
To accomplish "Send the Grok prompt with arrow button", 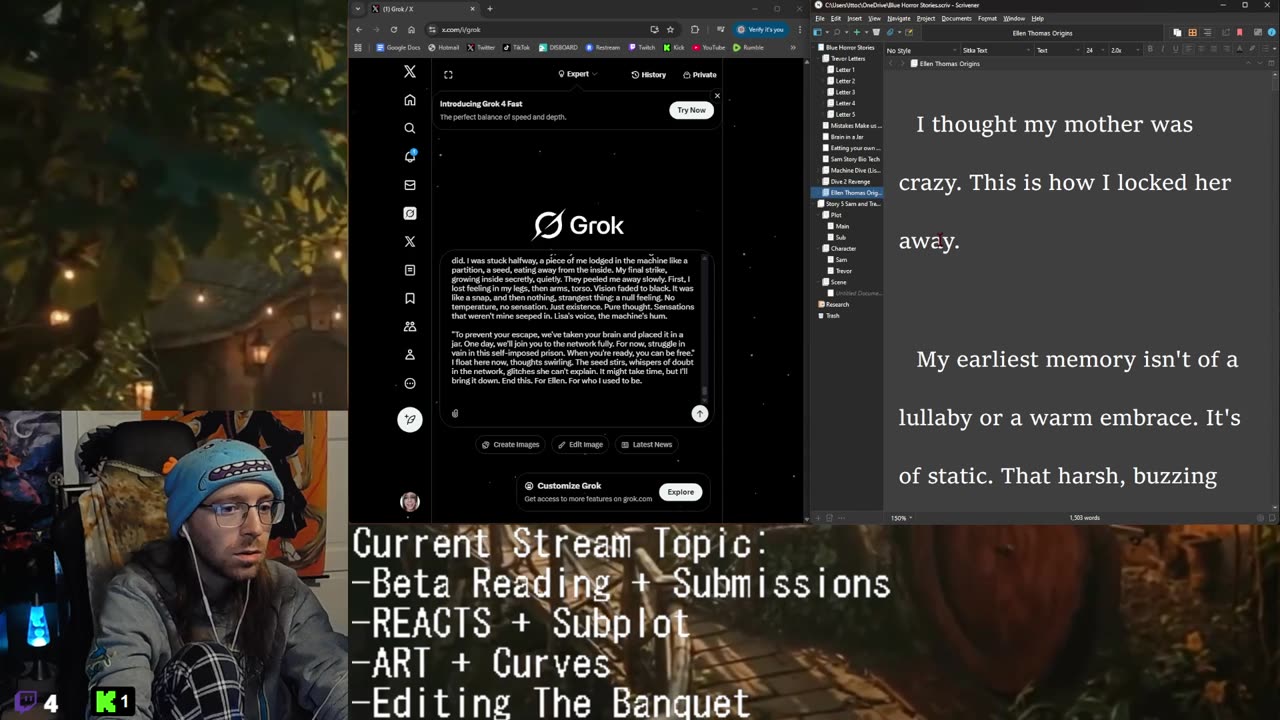I will coord(700,413).
